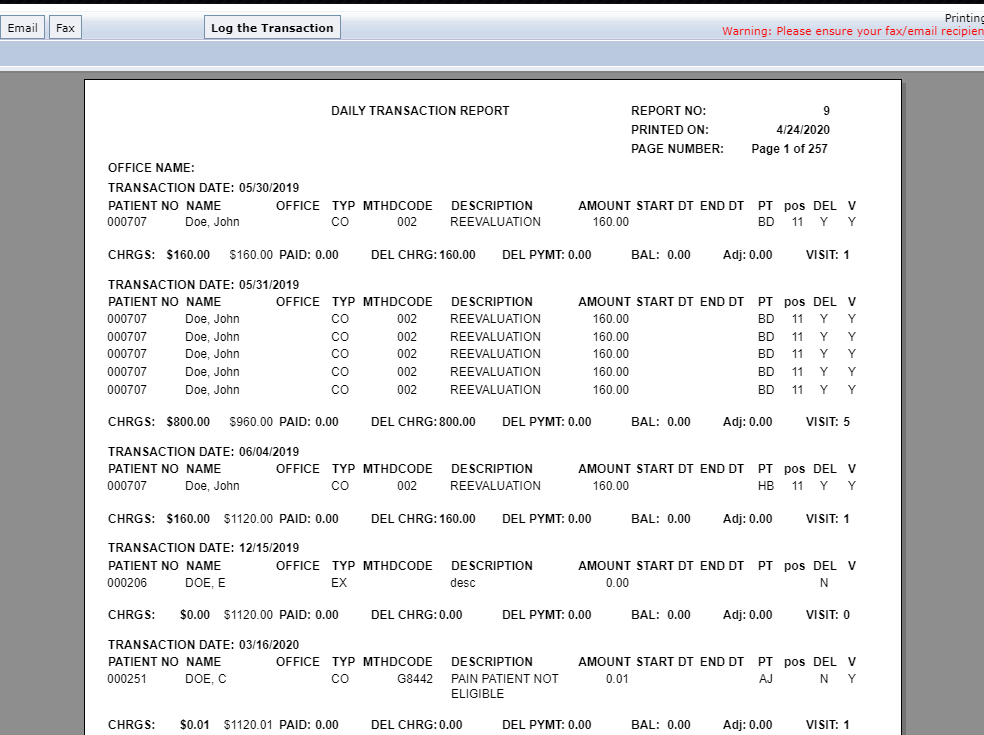Click the Page 1 of 257 indicator
The height and width of the screenshot is (735, 984).
coord(789,149)
